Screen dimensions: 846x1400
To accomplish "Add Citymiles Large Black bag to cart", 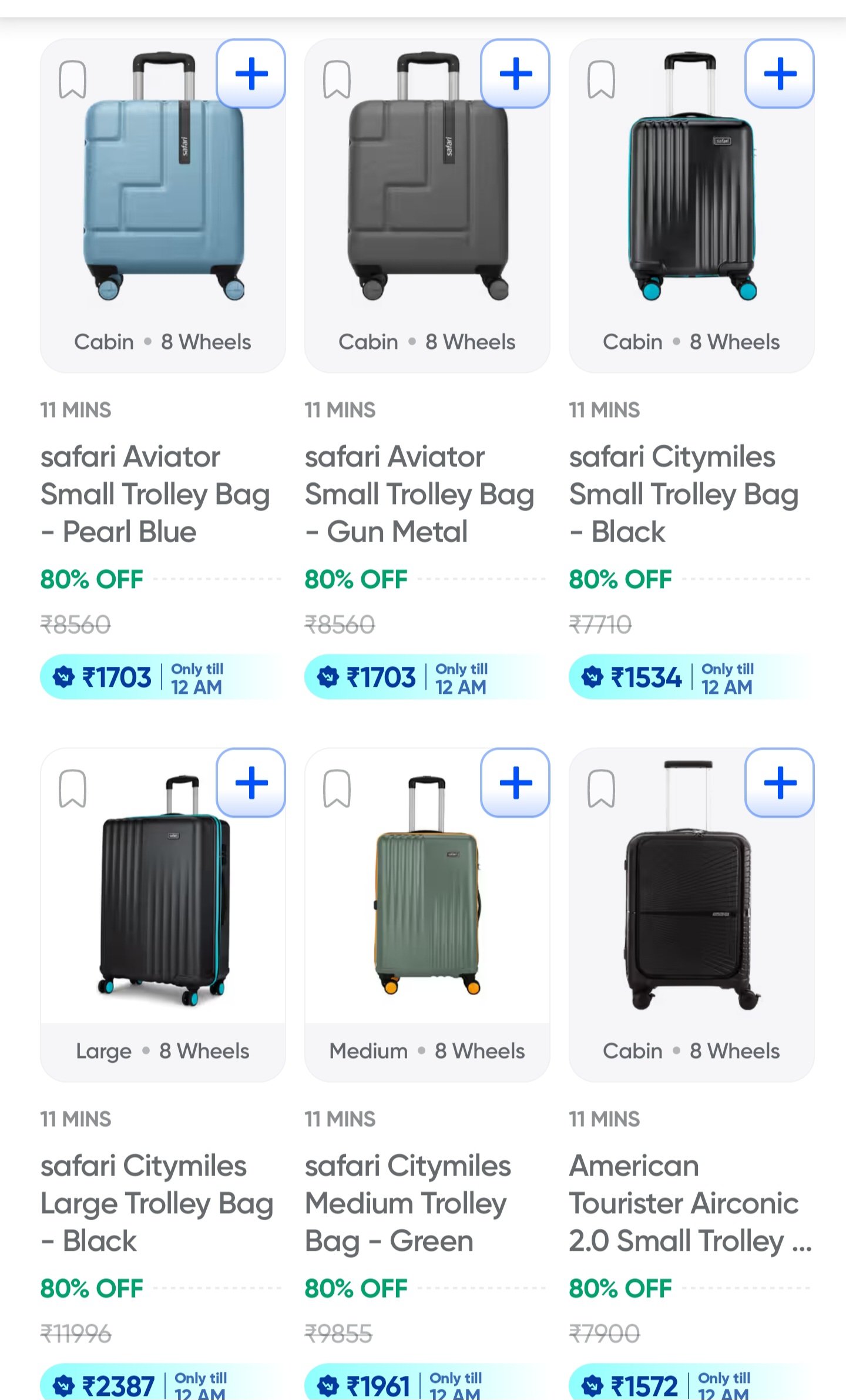I will 251,783.
